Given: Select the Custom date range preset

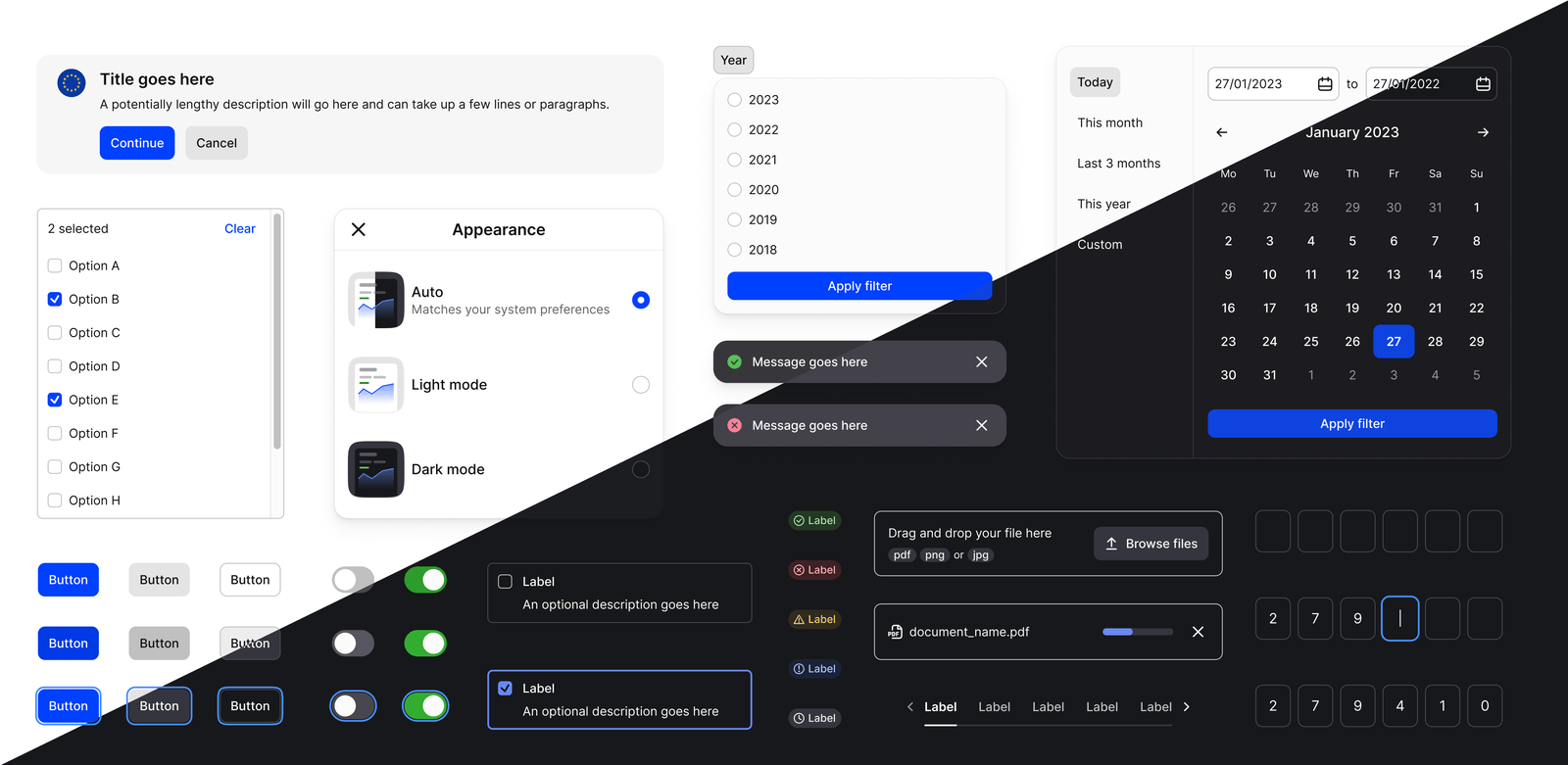Looking at the screenshot, I should [x=1100, y=245].
